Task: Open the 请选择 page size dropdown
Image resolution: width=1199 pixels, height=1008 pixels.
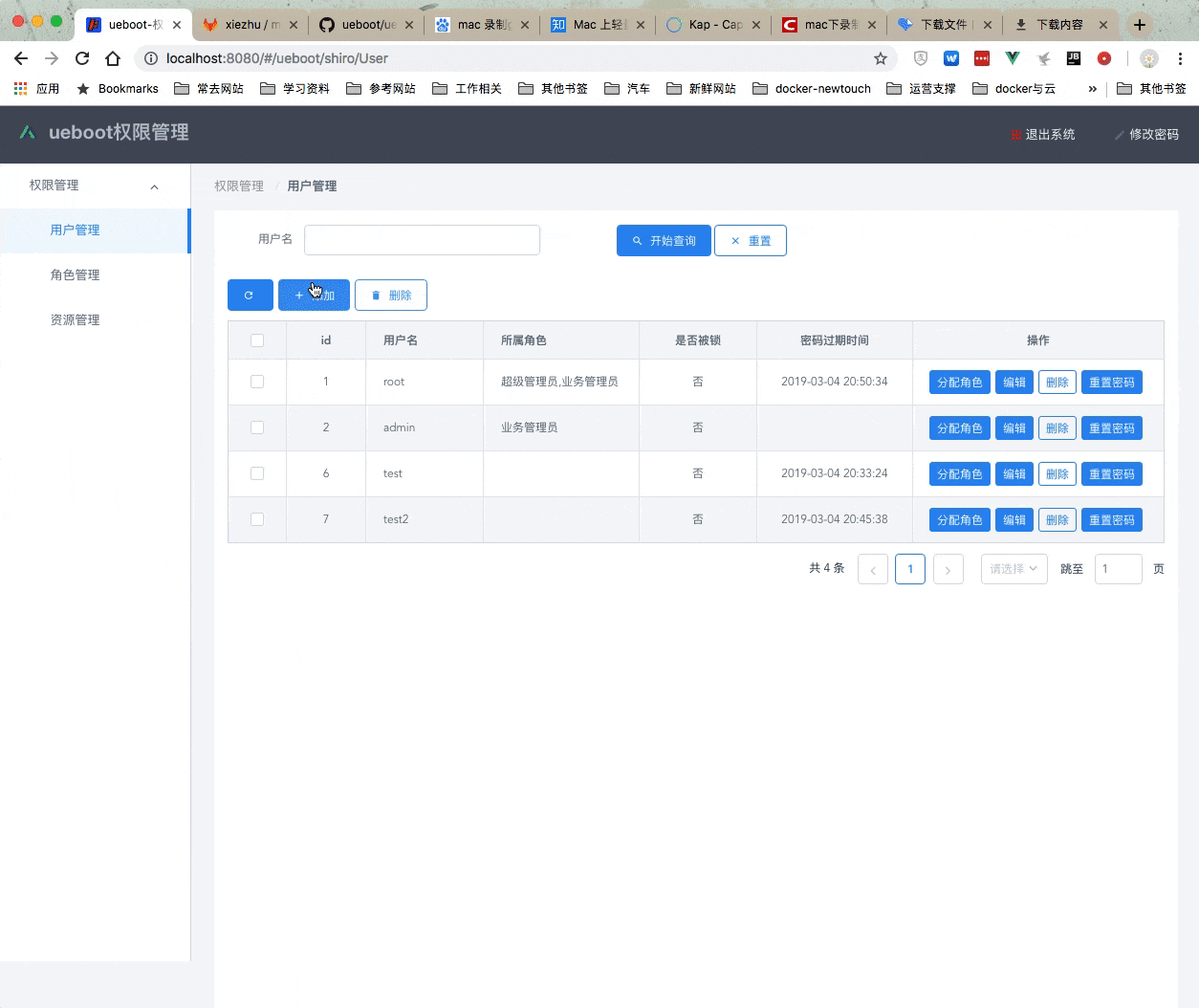Action: (x=1014, y=569)
